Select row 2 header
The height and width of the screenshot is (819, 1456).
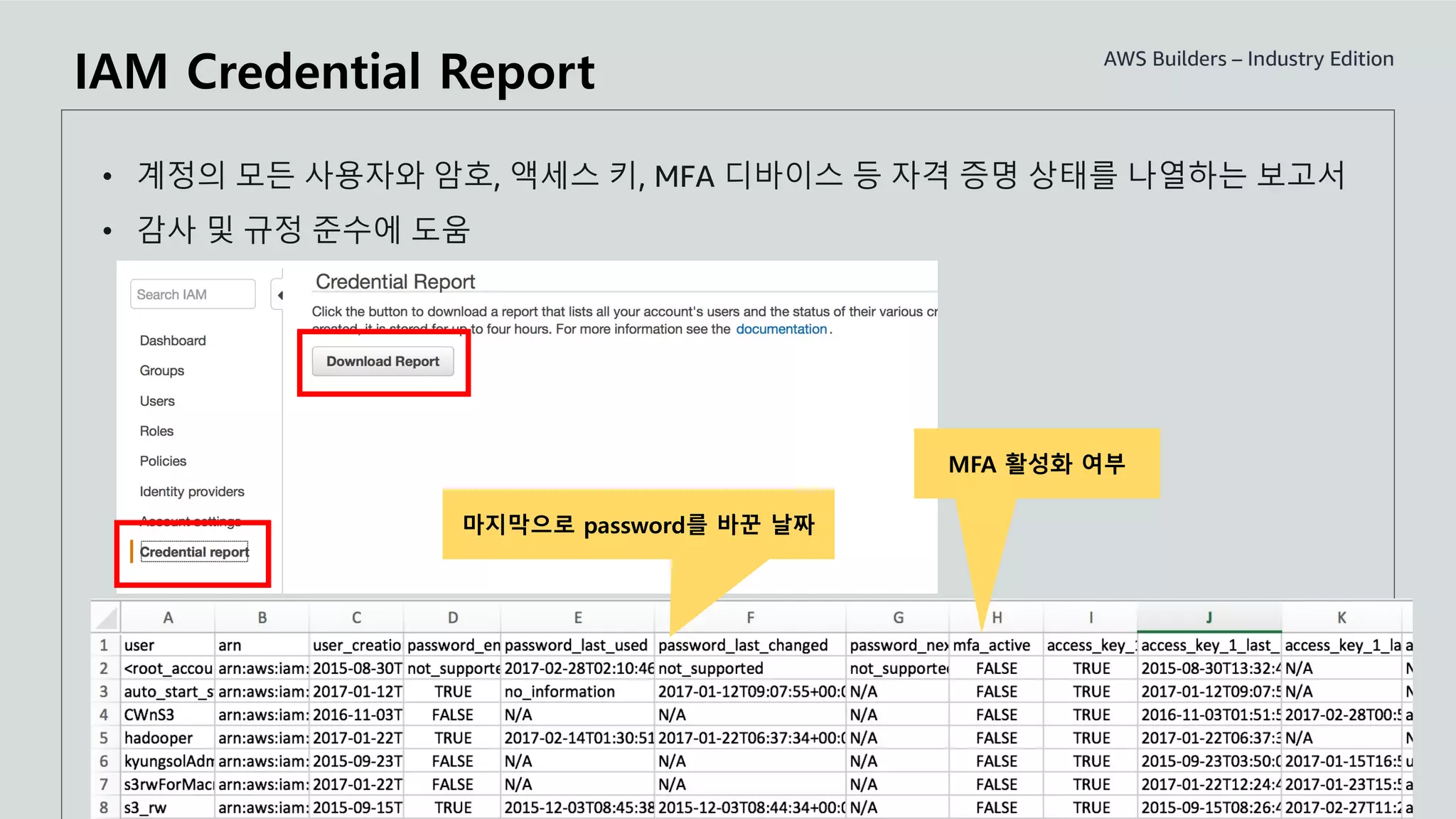pyautogui.click(x=105, y=668)
